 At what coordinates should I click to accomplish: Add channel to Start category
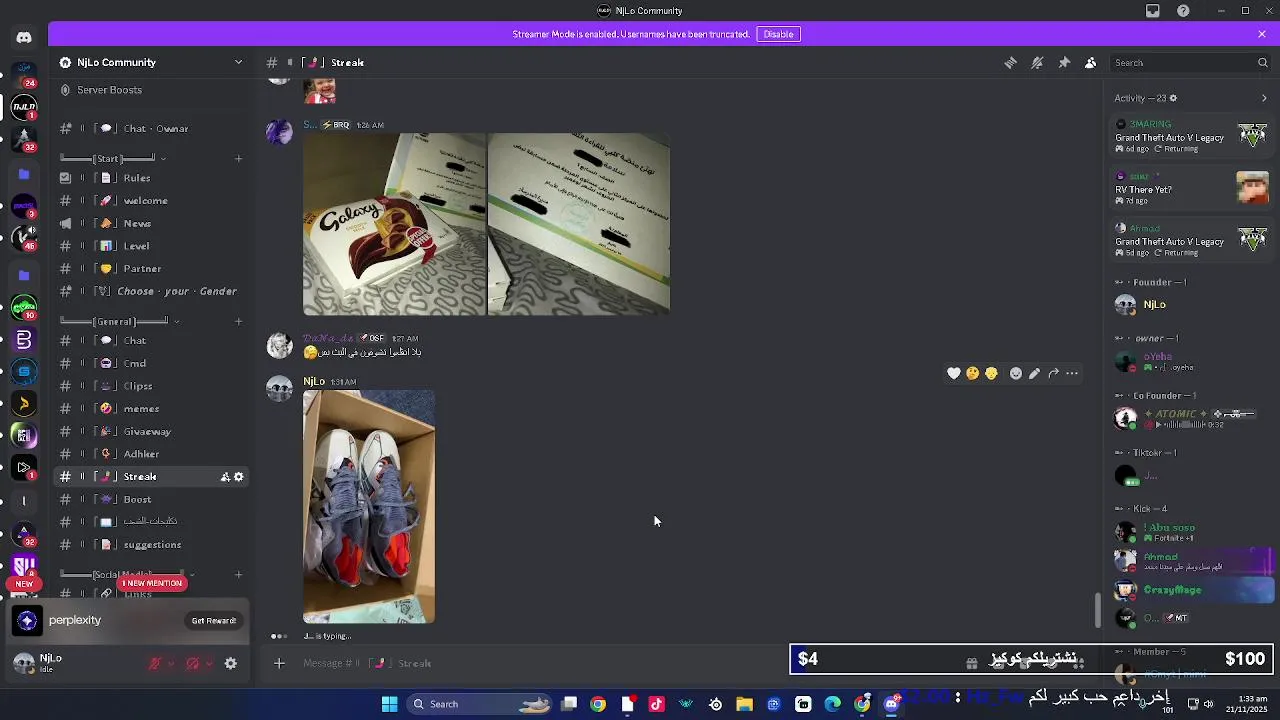238,158
